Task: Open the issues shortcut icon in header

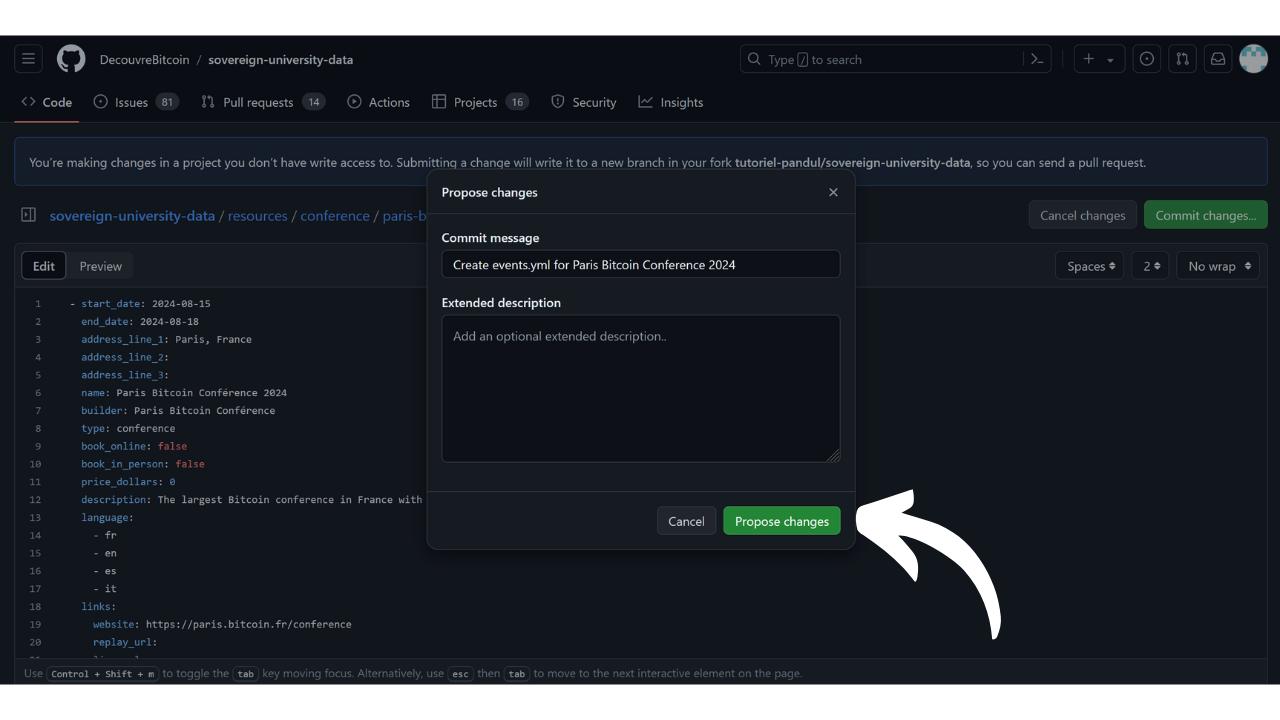Action: 1147,59
